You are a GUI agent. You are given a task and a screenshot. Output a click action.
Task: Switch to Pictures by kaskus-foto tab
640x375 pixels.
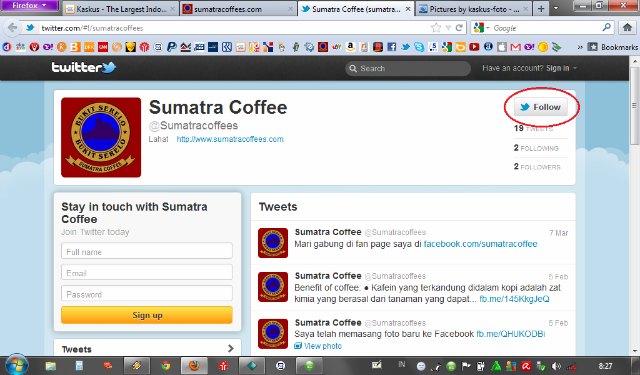(474, 9)
